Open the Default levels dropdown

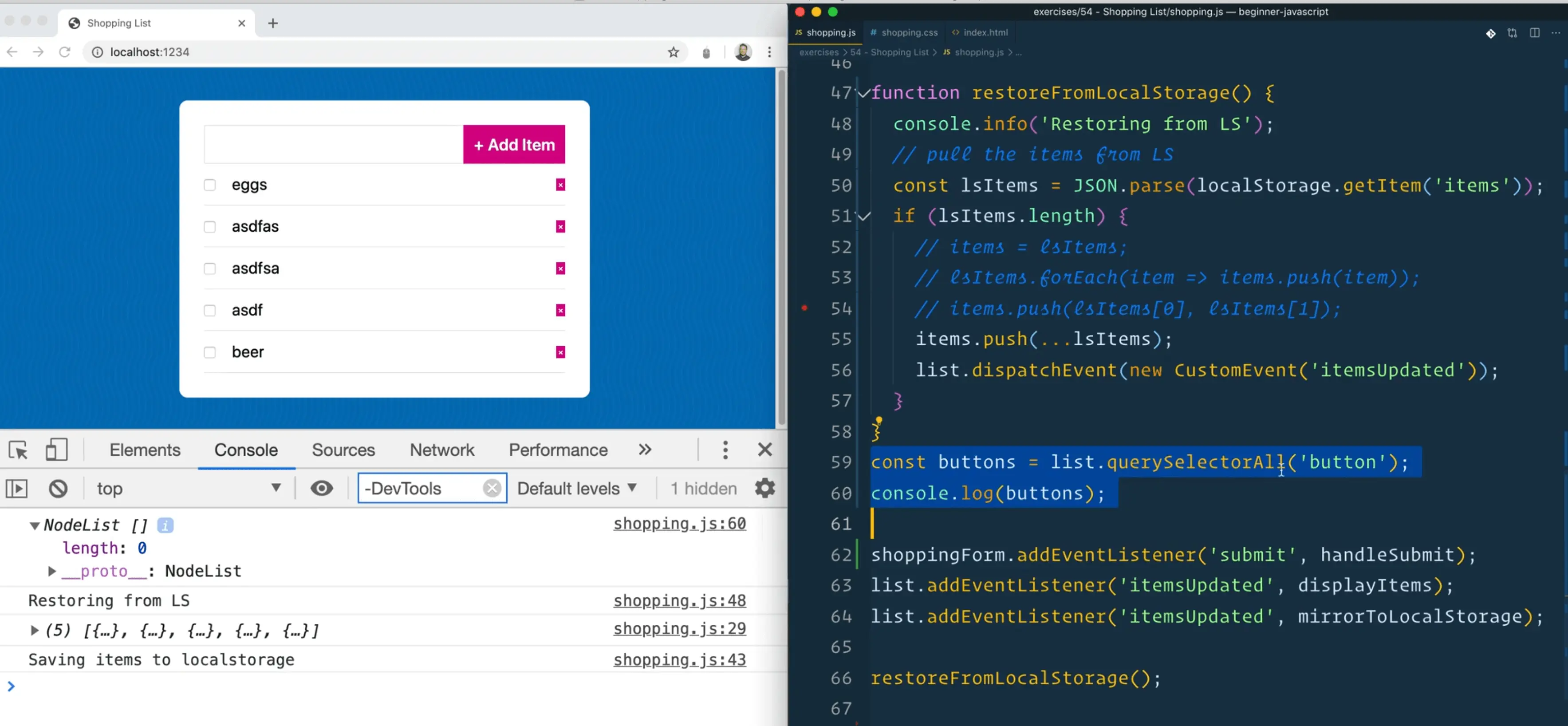[576, 489]
